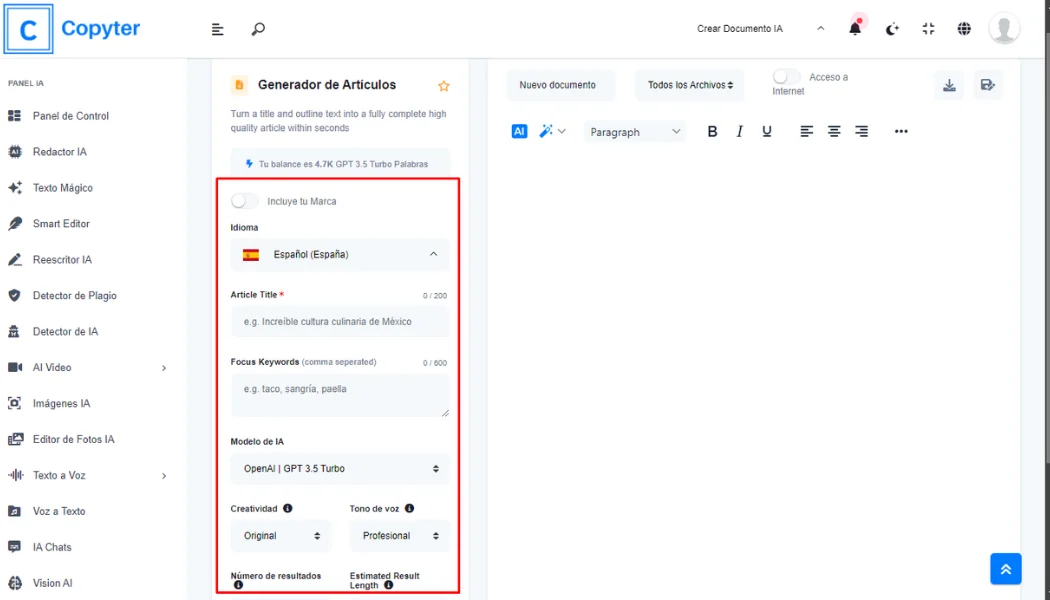Open the Idioma Español dropdown

[x=340, y=253]
